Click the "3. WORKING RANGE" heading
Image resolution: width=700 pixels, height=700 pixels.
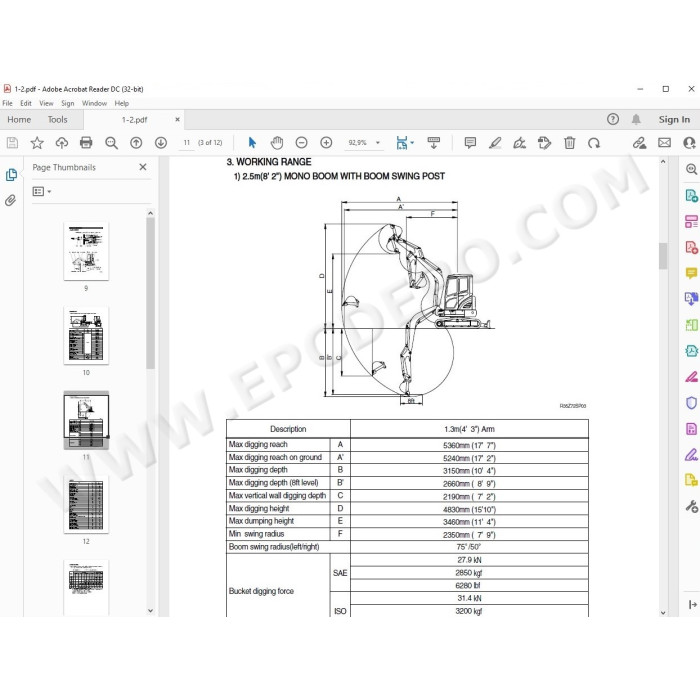click(x=269, y=162)
